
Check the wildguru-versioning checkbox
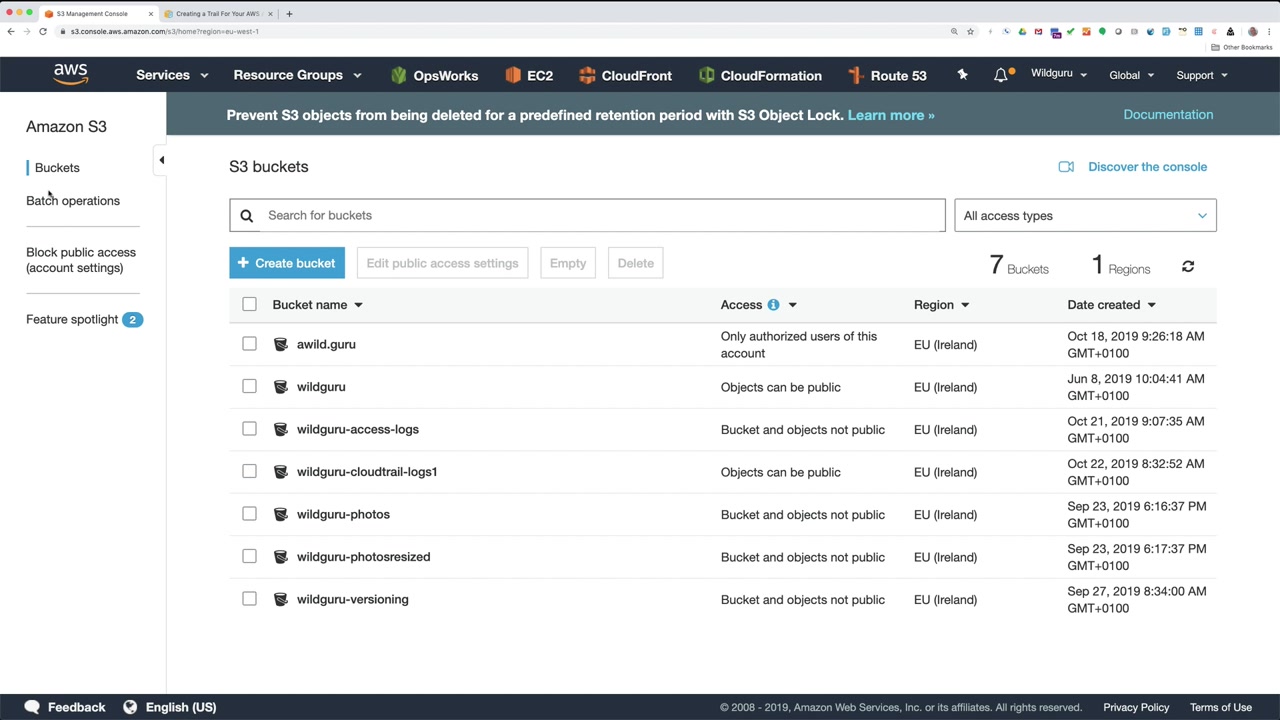249,599
